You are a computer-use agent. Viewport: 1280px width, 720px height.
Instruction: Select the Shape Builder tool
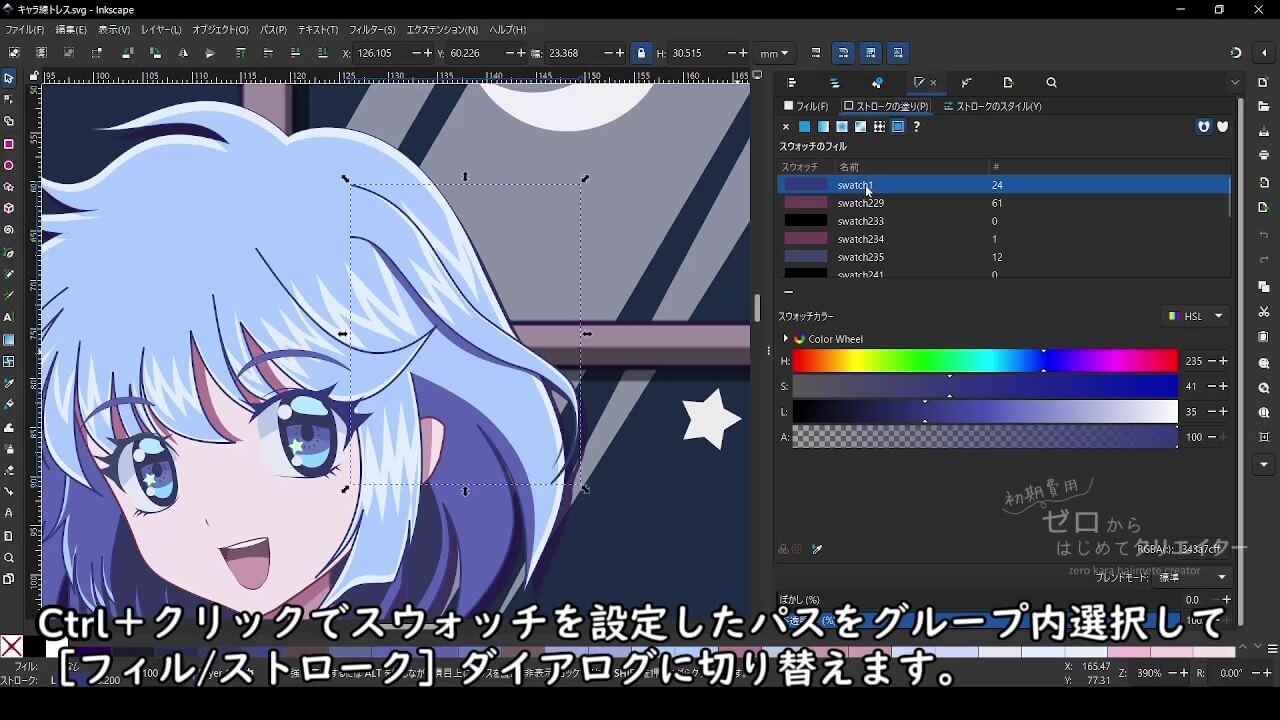click(9, 122)
